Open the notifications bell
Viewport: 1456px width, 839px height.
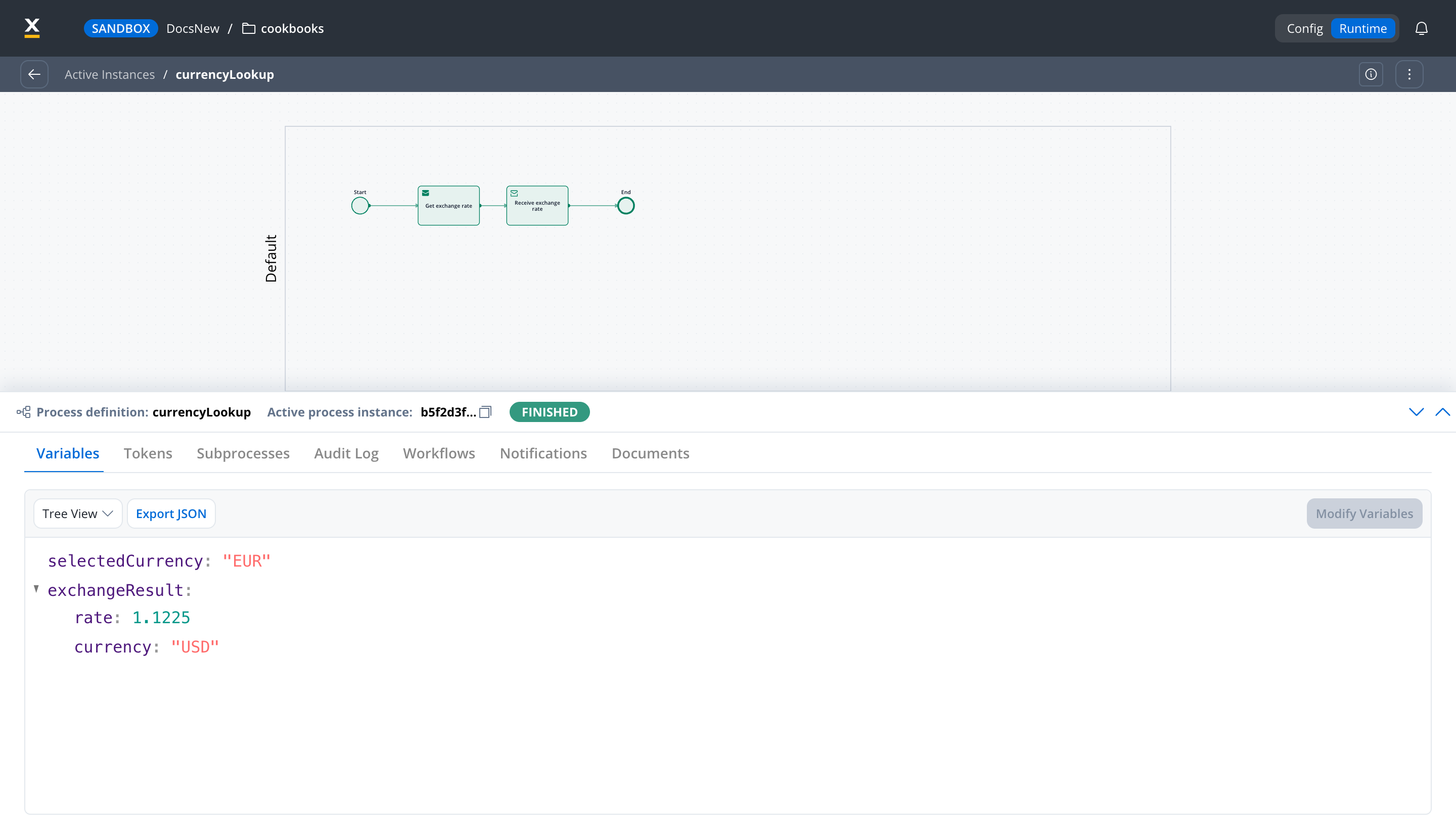pyautogui.click(x=1422, y=28)
